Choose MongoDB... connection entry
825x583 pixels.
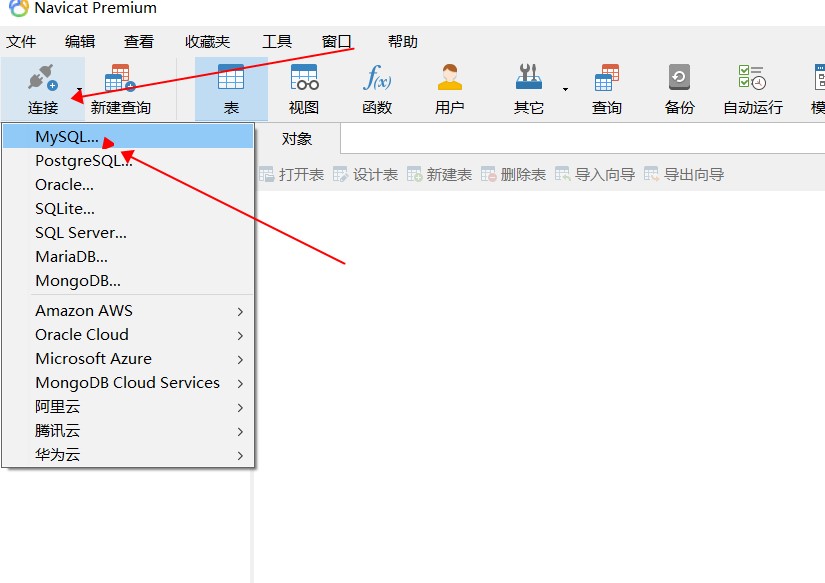pyautogui.click(x=128, y=281)
